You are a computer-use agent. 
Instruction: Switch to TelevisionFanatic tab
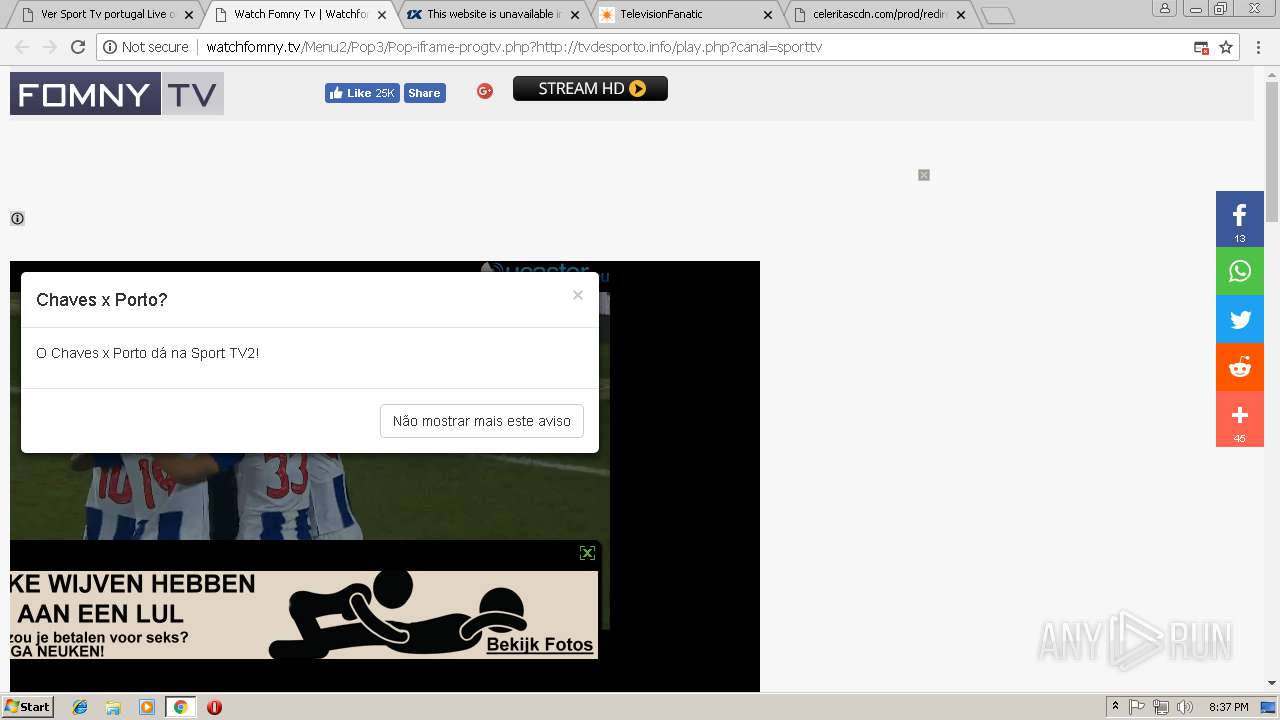pos(686,14)
